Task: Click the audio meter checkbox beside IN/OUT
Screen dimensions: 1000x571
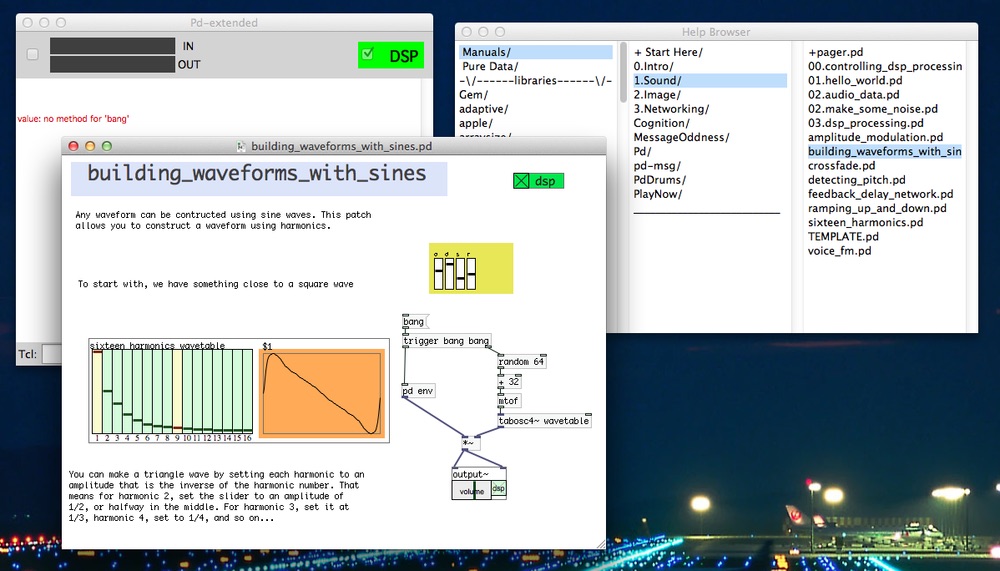Action: [x=33, y=55]
